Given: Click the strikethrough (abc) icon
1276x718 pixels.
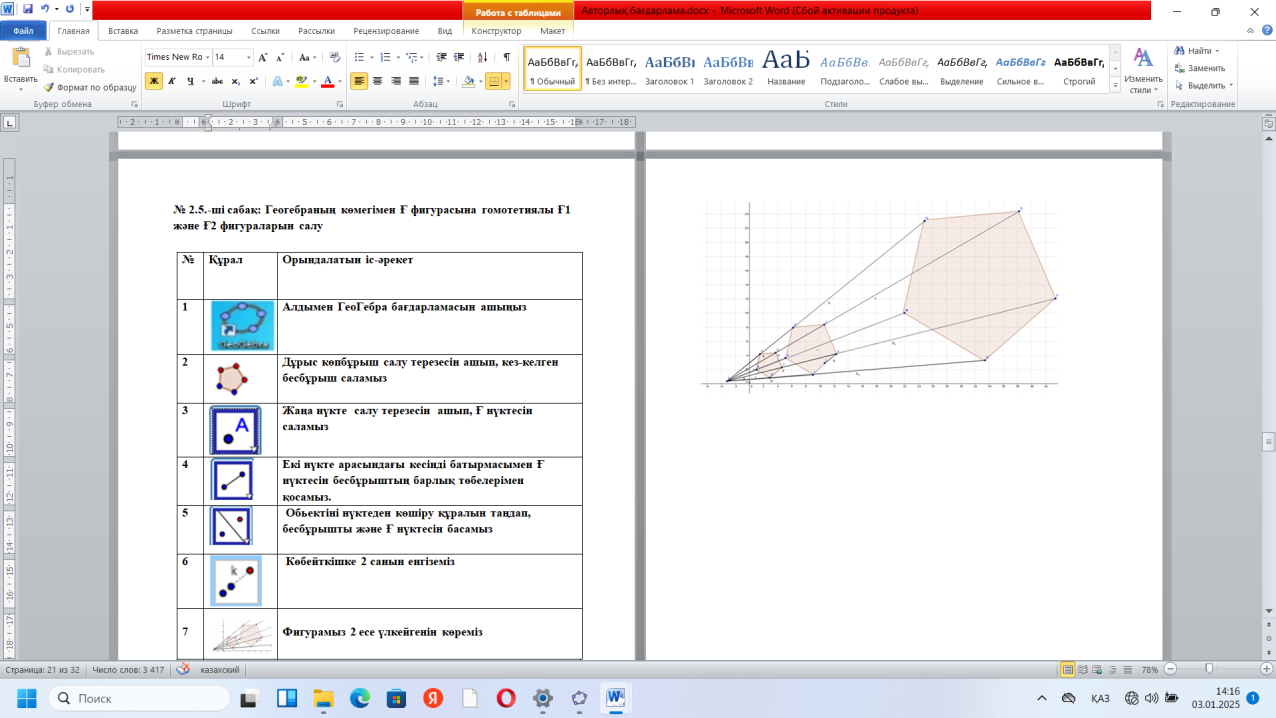Looking at the screenshot, I should (x=217, y=81).
